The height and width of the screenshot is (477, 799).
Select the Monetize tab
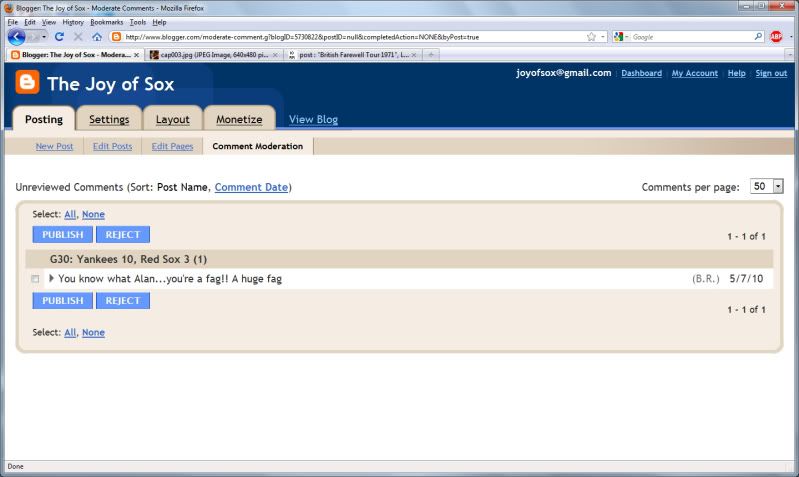coord(239,119)
